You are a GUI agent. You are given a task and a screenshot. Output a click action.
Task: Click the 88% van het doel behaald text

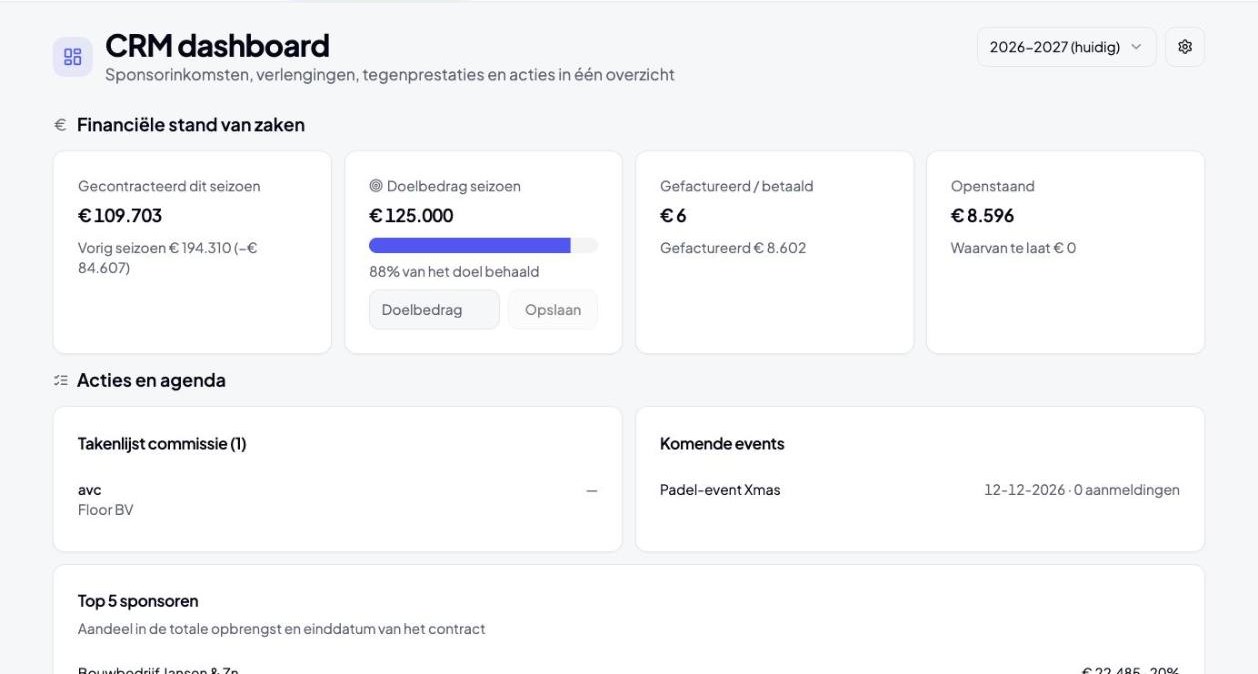pos(455,271)
